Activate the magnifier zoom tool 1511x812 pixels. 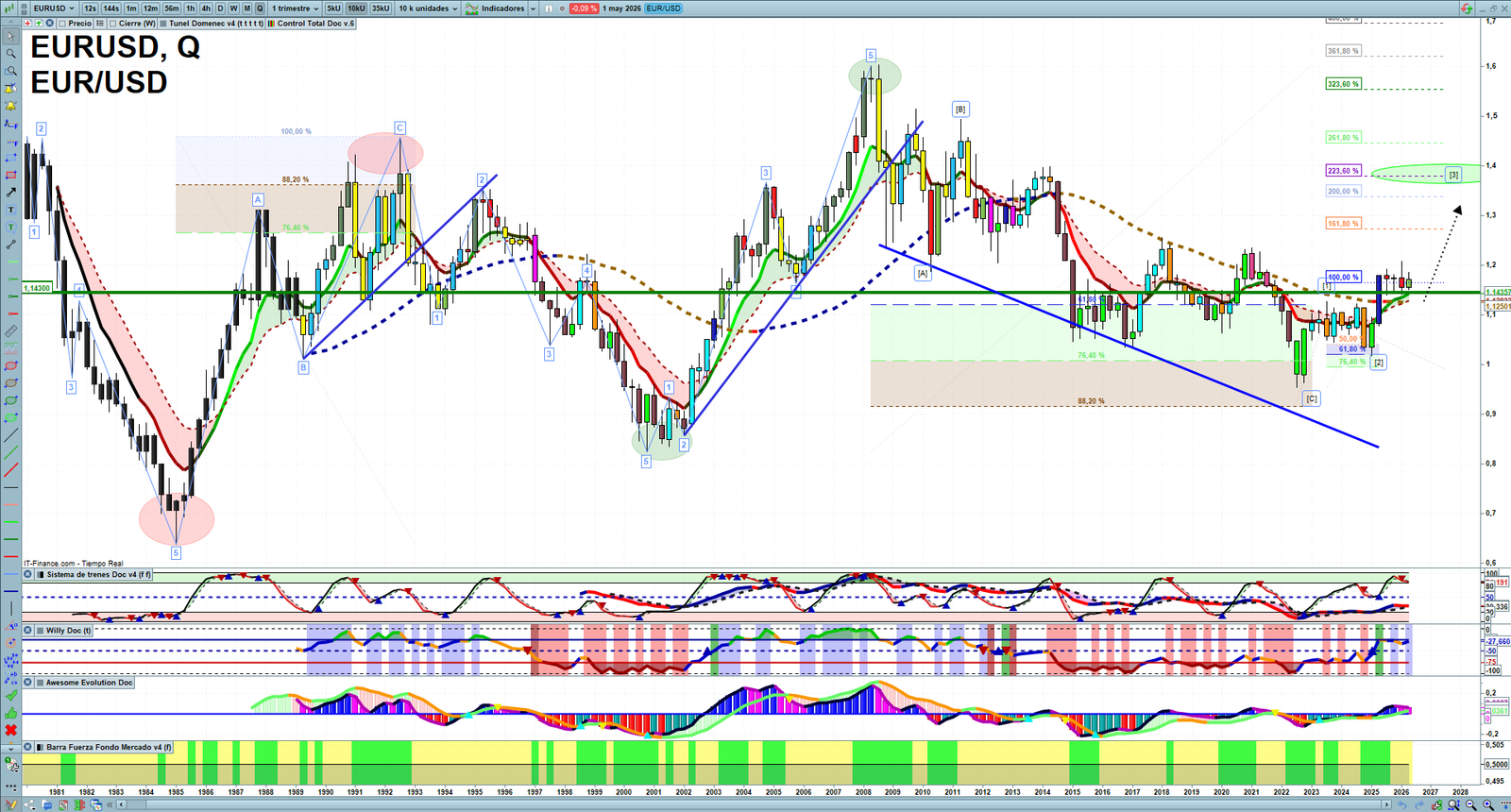(x=10, y=54)
